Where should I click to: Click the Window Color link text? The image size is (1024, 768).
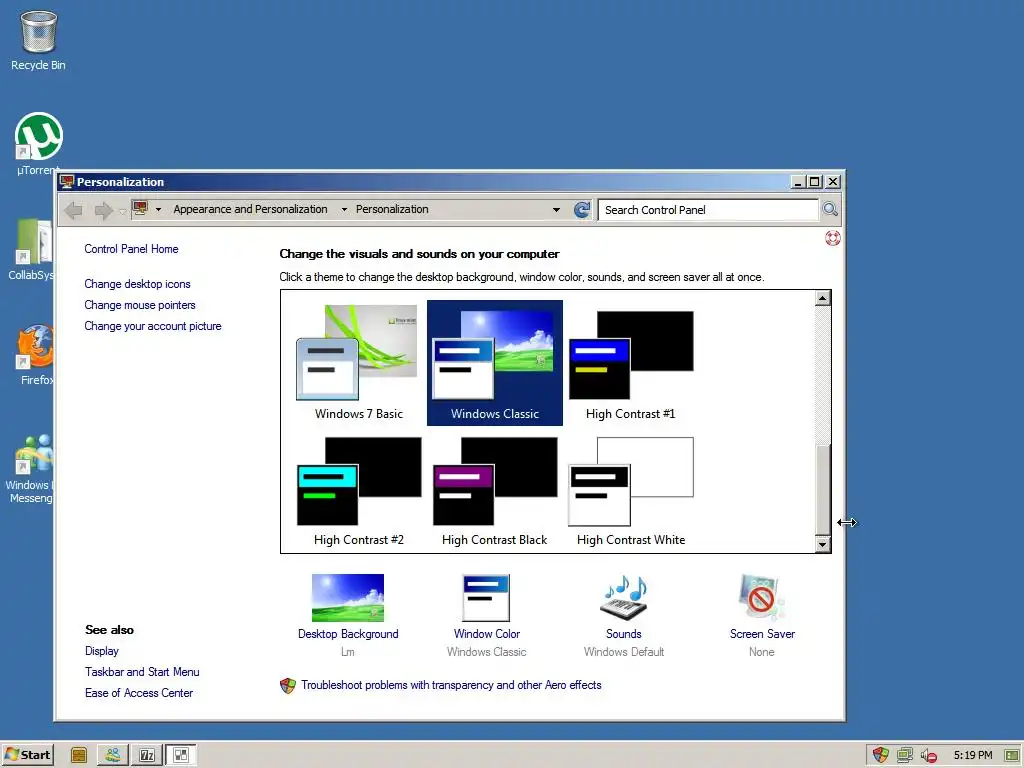pyautogui.click(x=487, y=633)
